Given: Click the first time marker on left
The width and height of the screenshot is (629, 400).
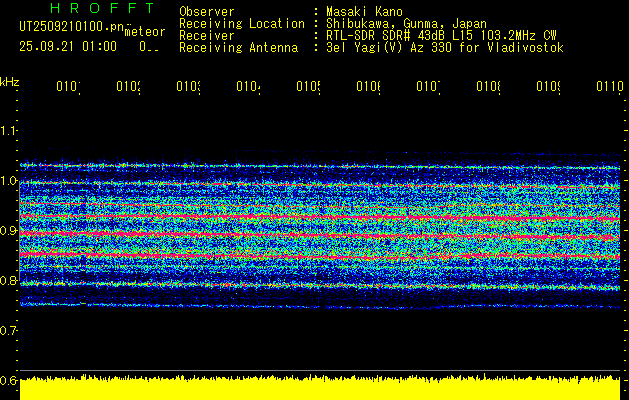Looking at the screenshot, I should click(68, 87).
